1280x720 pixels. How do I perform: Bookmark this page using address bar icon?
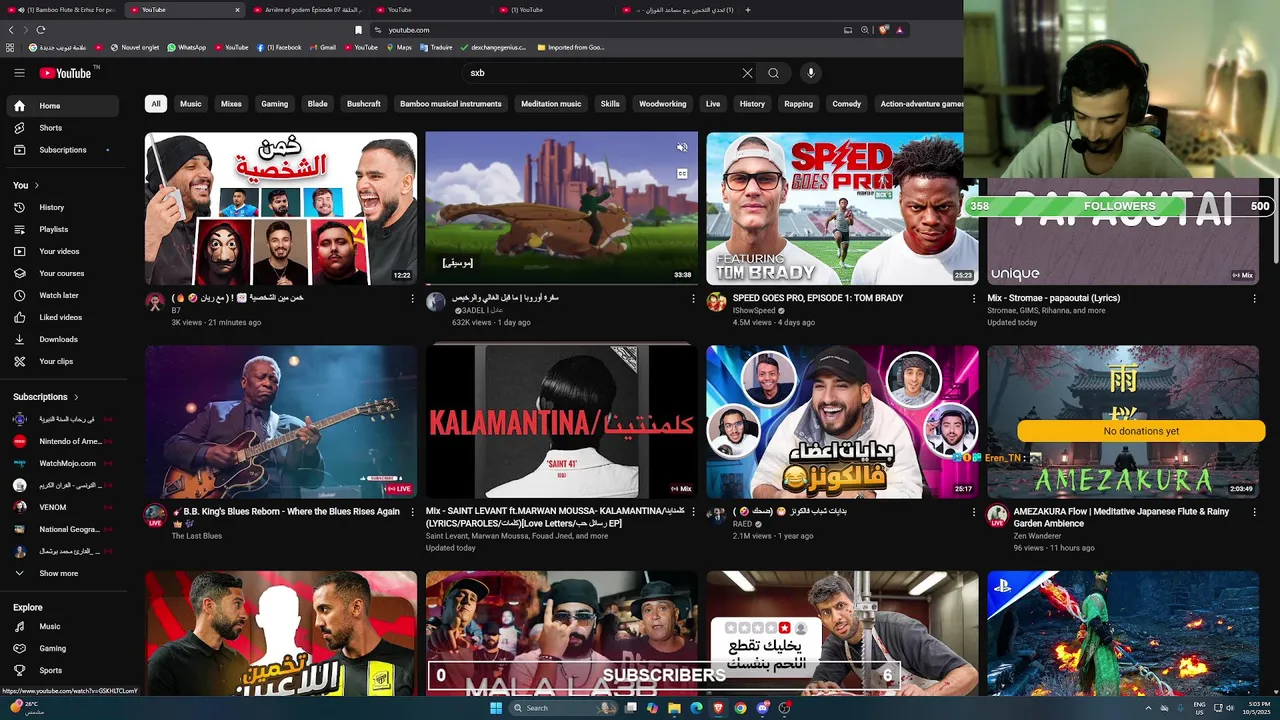(359, 30)
